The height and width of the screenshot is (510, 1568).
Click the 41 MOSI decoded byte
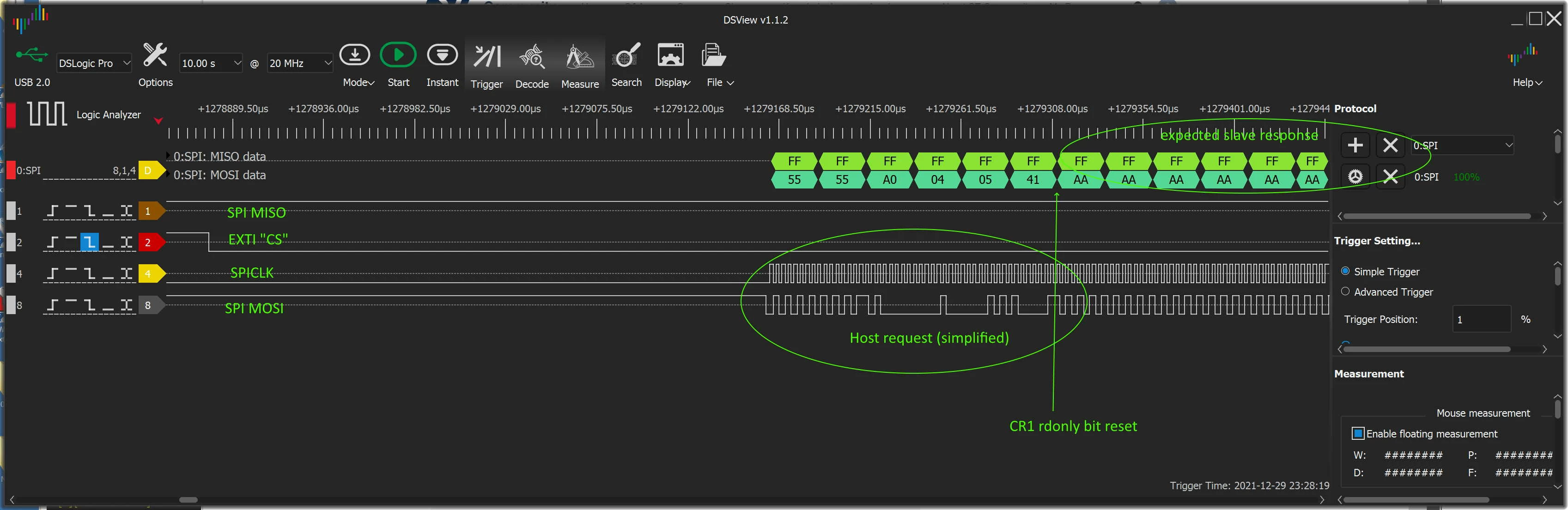[x=1033, y=180]
